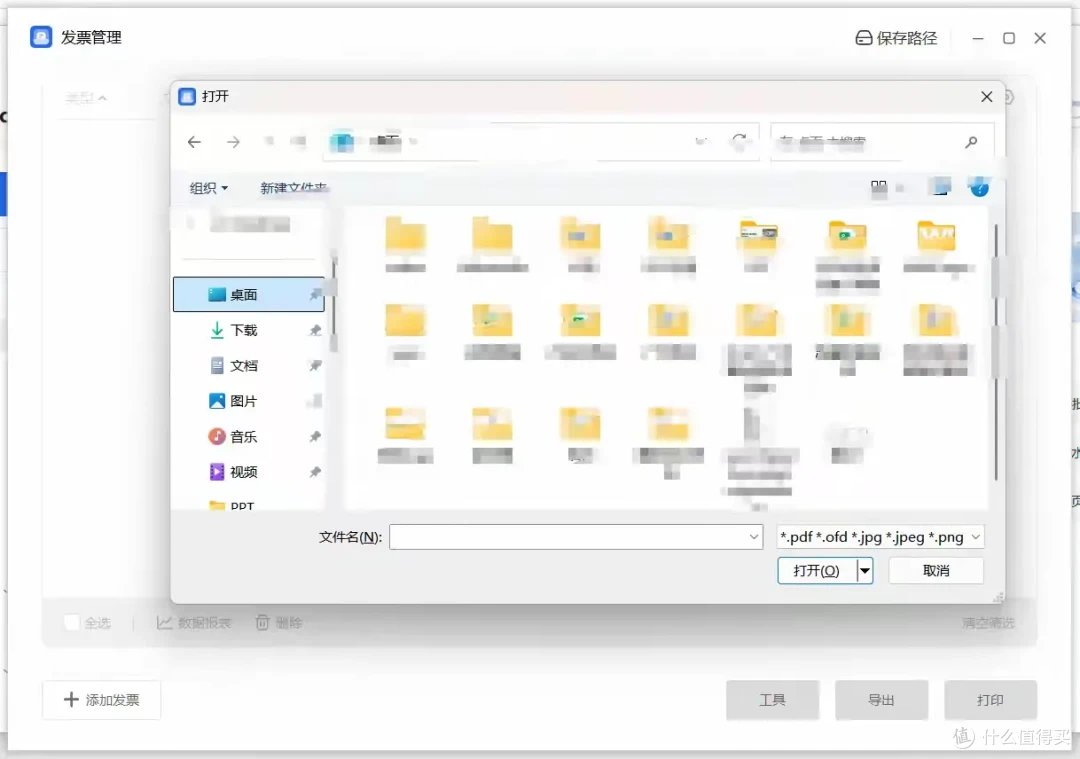This screenshot has width=1080, height=759.
Task: Toggle the 全选 select all checkbox
Action: (72, 623)
